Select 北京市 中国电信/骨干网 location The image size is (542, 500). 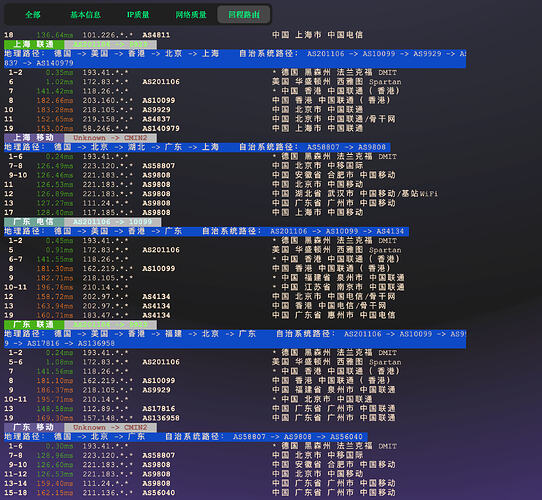pos(345,296)
